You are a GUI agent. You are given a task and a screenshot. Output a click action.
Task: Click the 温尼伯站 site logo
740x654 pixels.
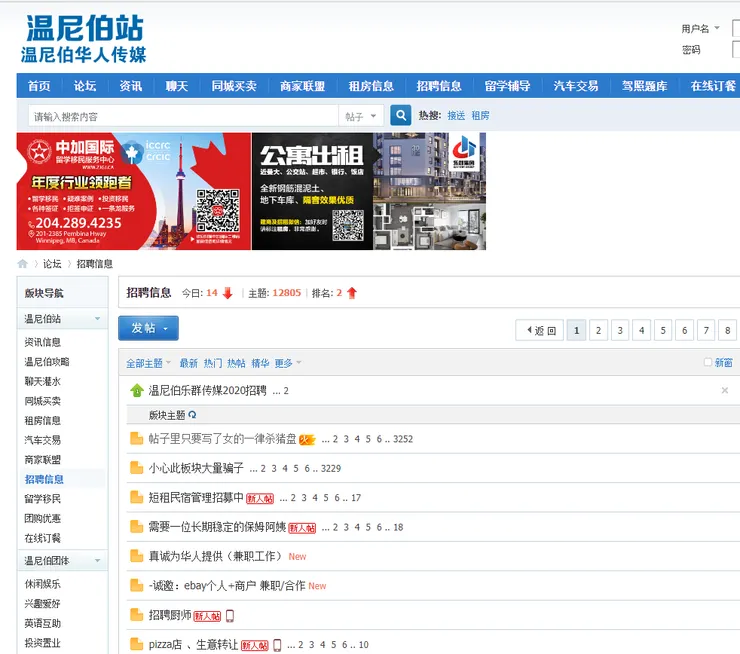coord(84,38)
